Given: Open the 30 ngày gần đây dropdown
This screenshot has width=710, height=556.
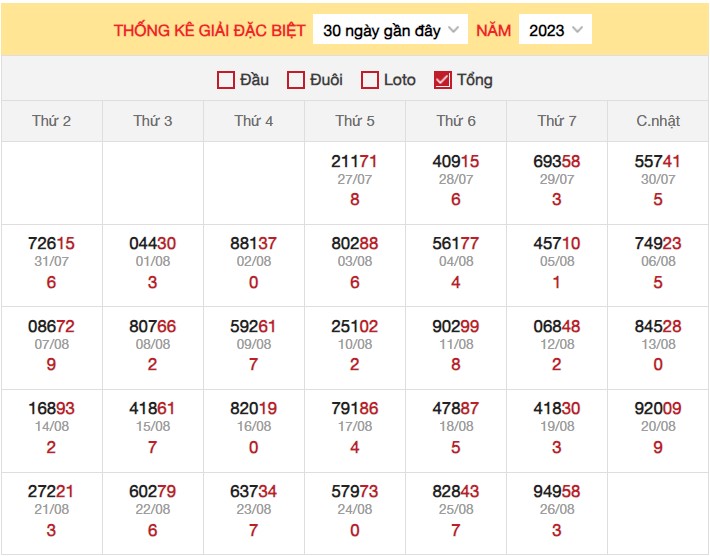Looking at the screenshot, I should (390, 30).
